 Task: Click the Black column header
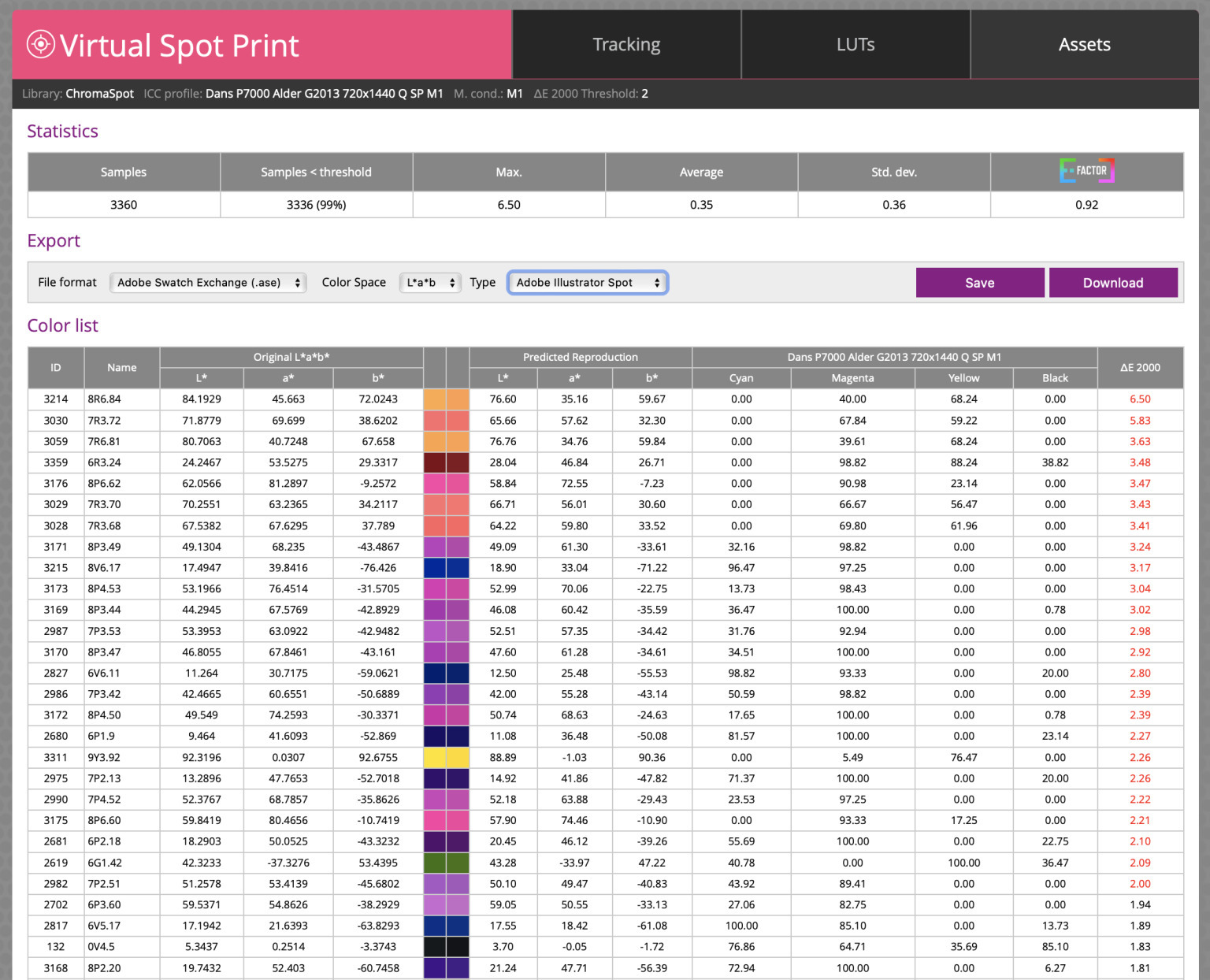(x=1055, y=378)
